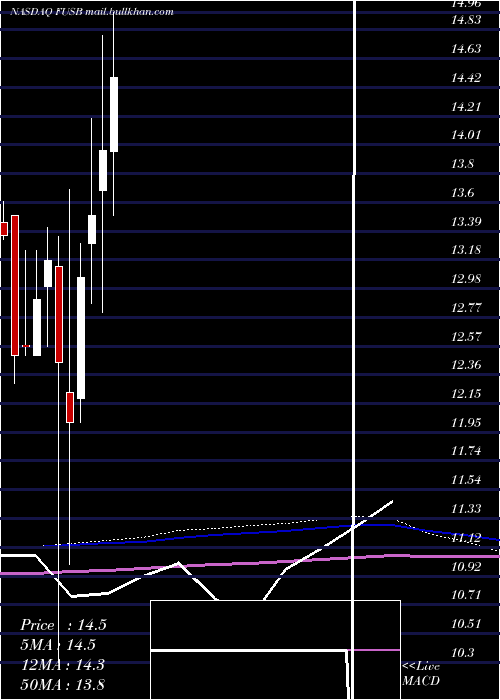Click the '50MA : 13.8' value
This screenshot has width=500, height=700.
[x=63, y=684]
